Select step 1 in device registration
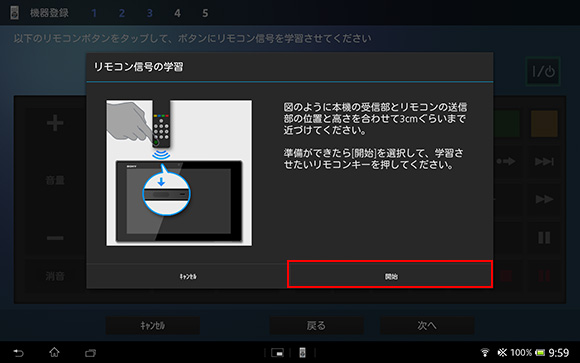This screenshot has width=580, height=363. [94, 13]
